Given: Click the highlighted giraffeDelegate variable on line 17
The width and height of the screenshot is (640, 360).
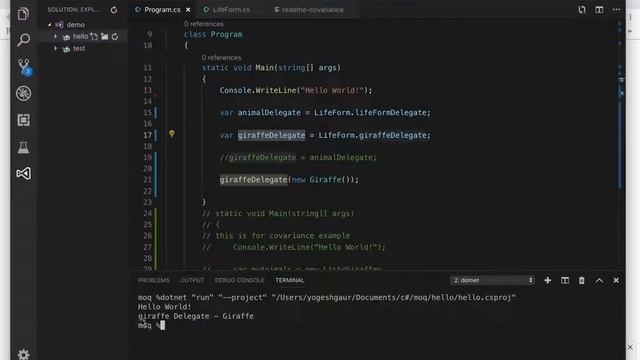Looking at the screenshot, I should (271, 135).
